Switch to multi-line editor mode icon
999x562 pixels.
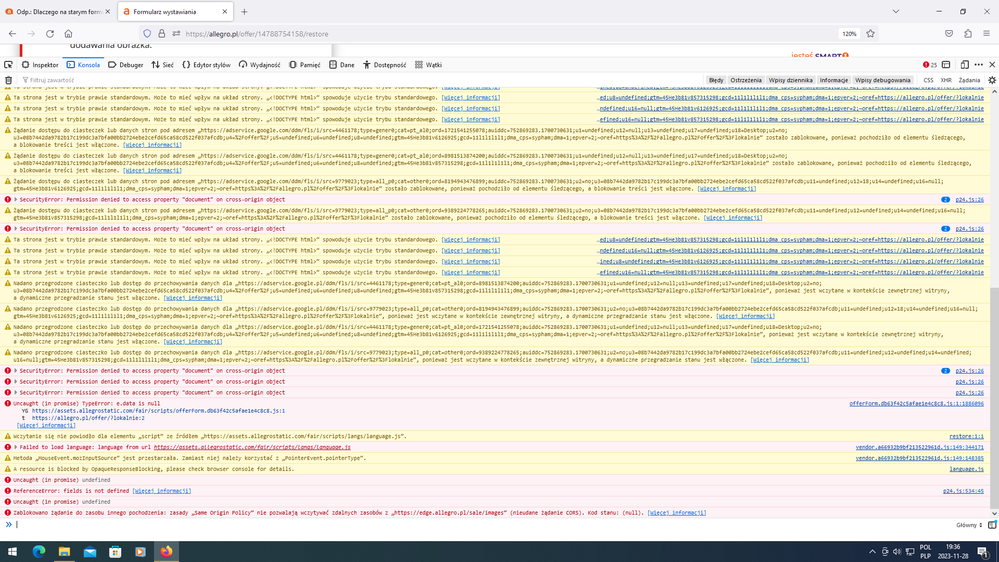[x=992, y=525]
